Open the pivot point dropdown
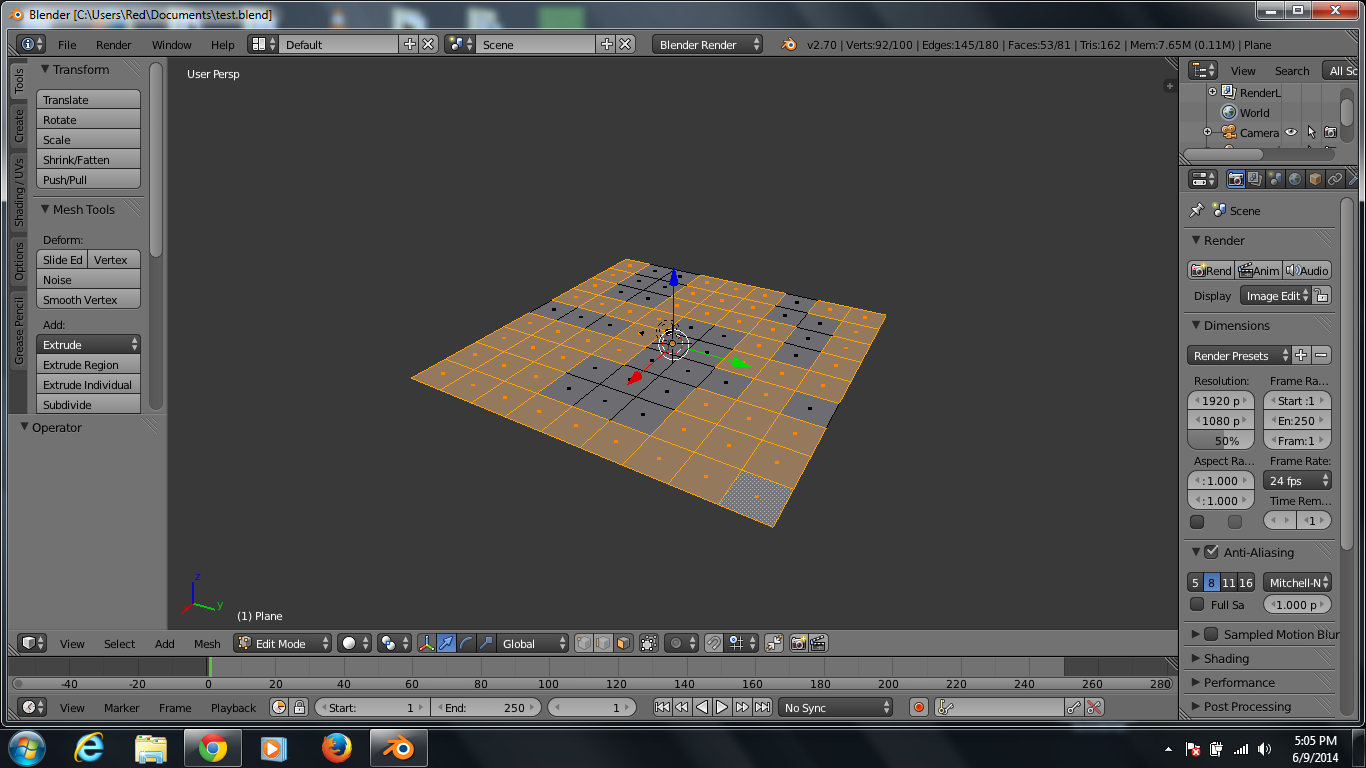Screen dimensions: 1366x768 394,643
